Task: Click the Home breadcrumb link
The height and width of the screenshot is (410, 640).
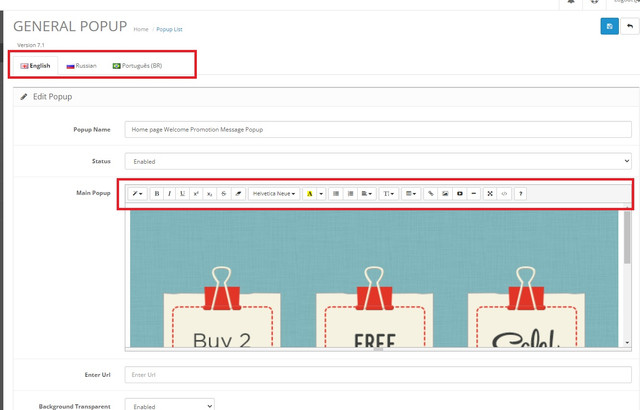Action: [141, 29]
